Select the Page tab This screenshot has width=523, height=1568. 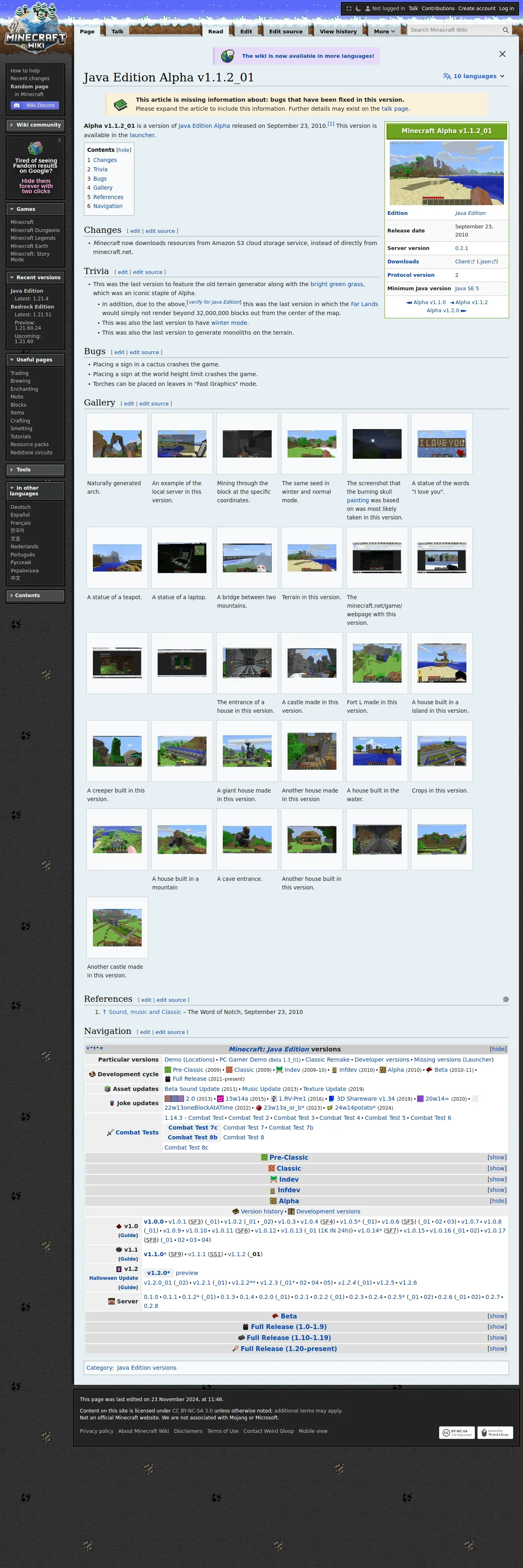click(87, 32)
